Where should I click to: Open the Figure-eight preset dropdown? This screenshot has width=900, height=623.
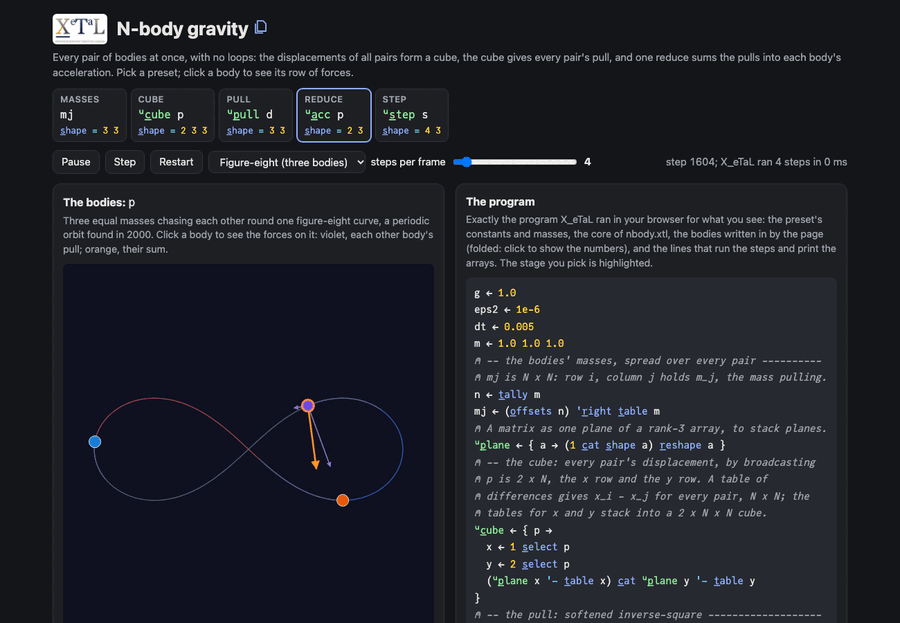pyautogui.click(x=287, y=162)
